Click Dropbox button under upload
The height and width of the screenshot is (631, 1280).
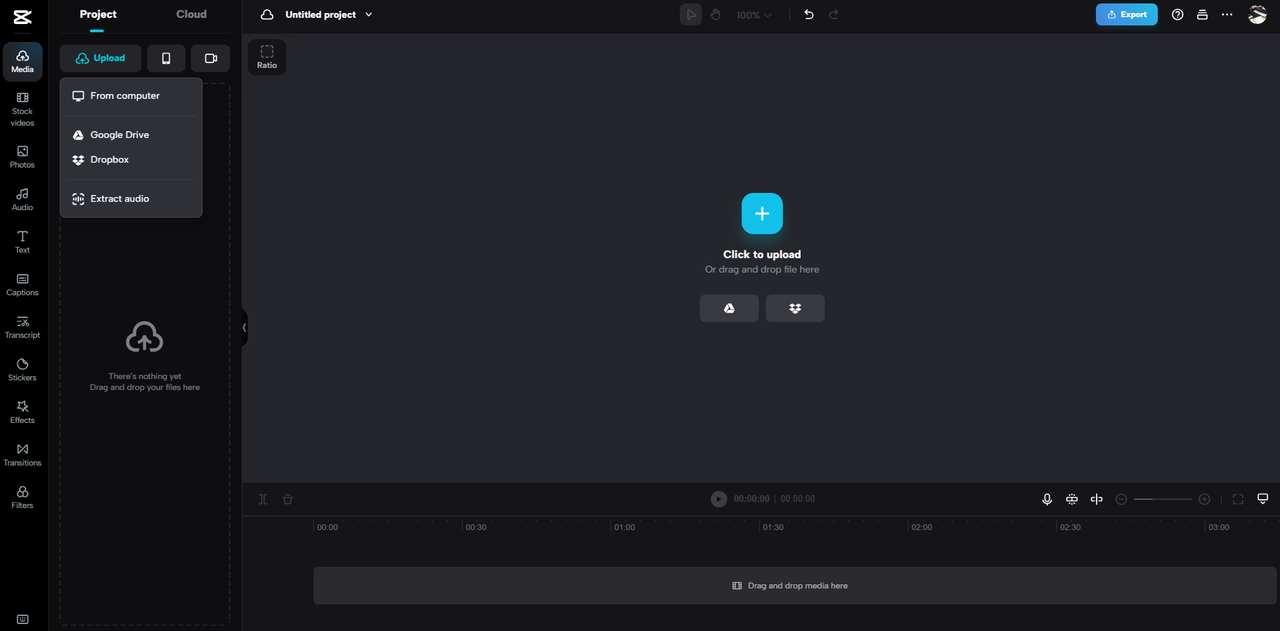[x=795, y=308]
